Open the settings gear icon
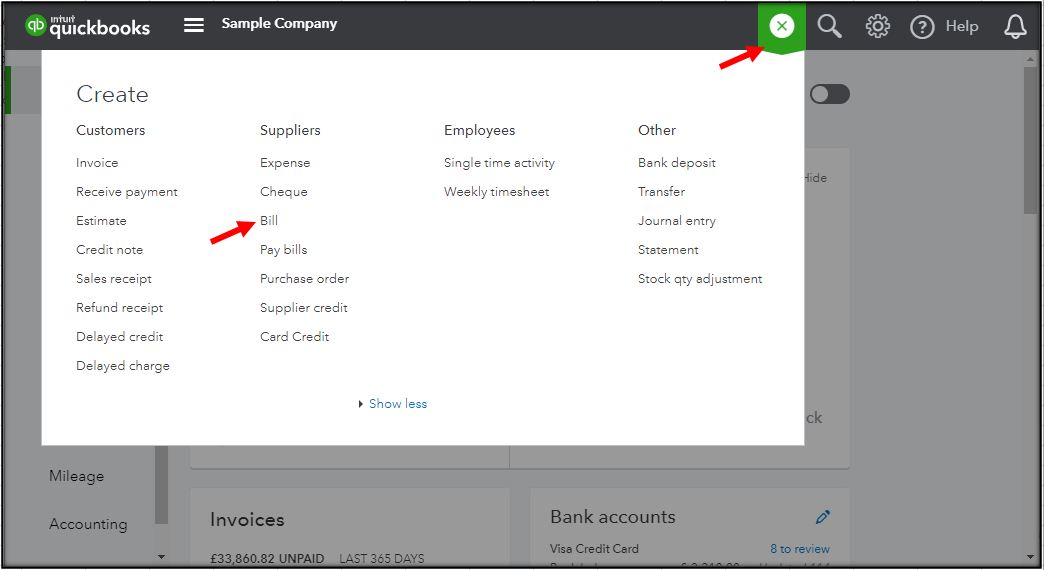Viewport: 1044px width, 570px height. pyautogui.click(x=877, y=26)
